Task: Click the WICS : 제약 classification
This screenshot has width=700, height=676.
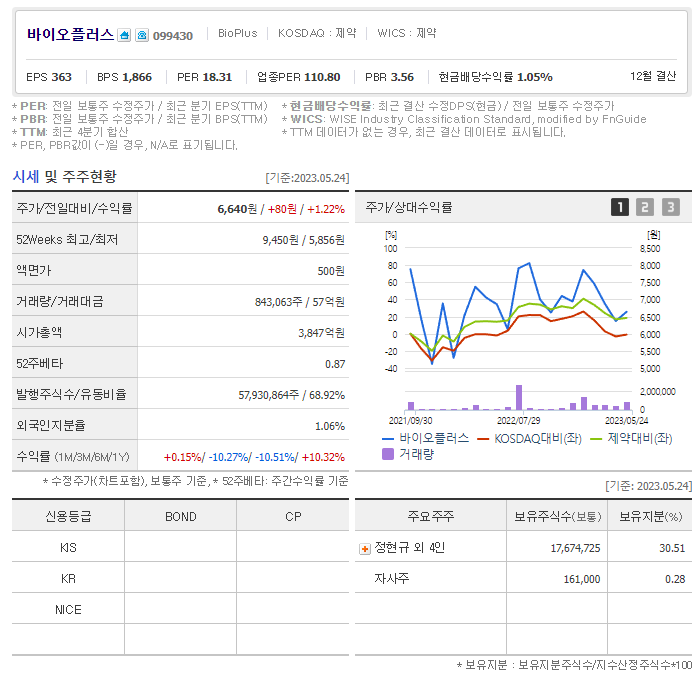Action: point(407,33)
